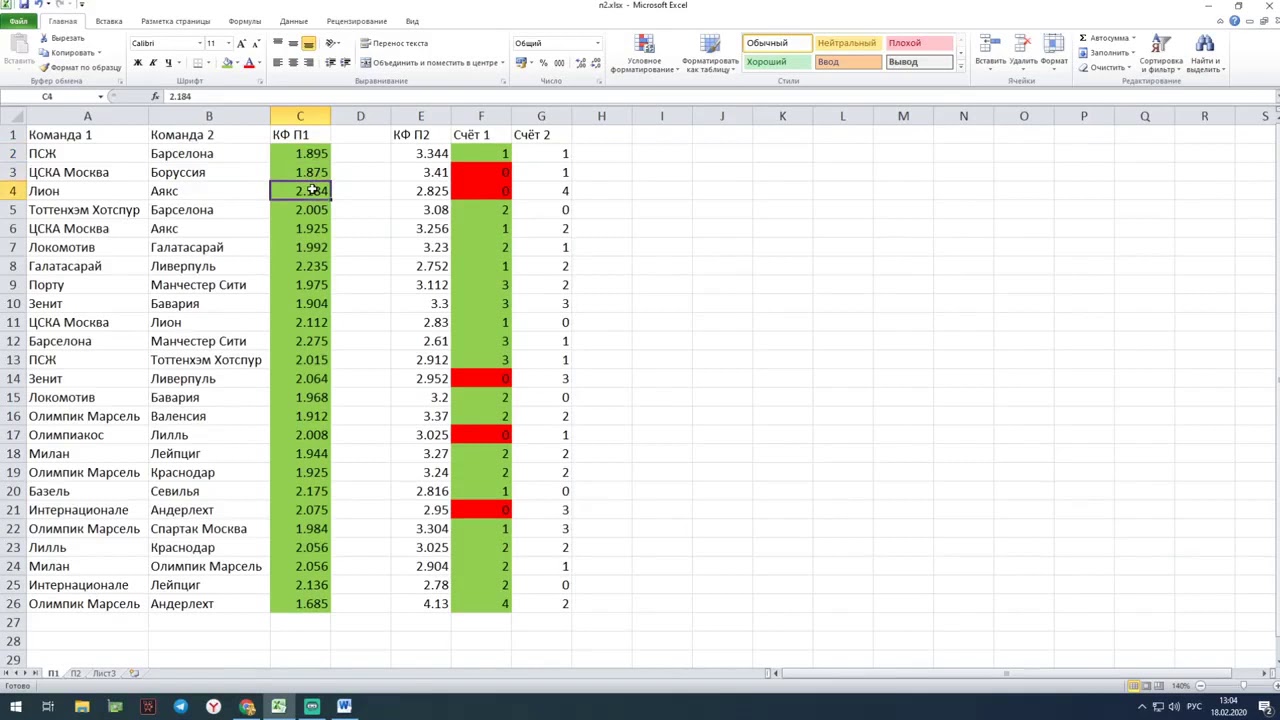Decrease font size with the small A button
1280x720 pixels.
pos(255,43)
